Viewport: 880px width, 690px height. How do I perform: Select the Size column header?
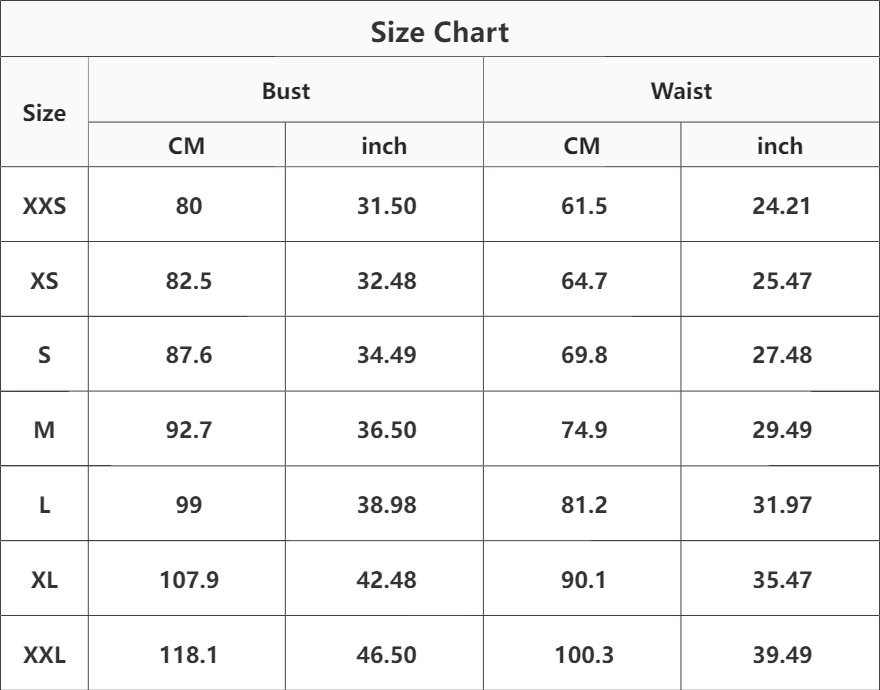[45, 113]
